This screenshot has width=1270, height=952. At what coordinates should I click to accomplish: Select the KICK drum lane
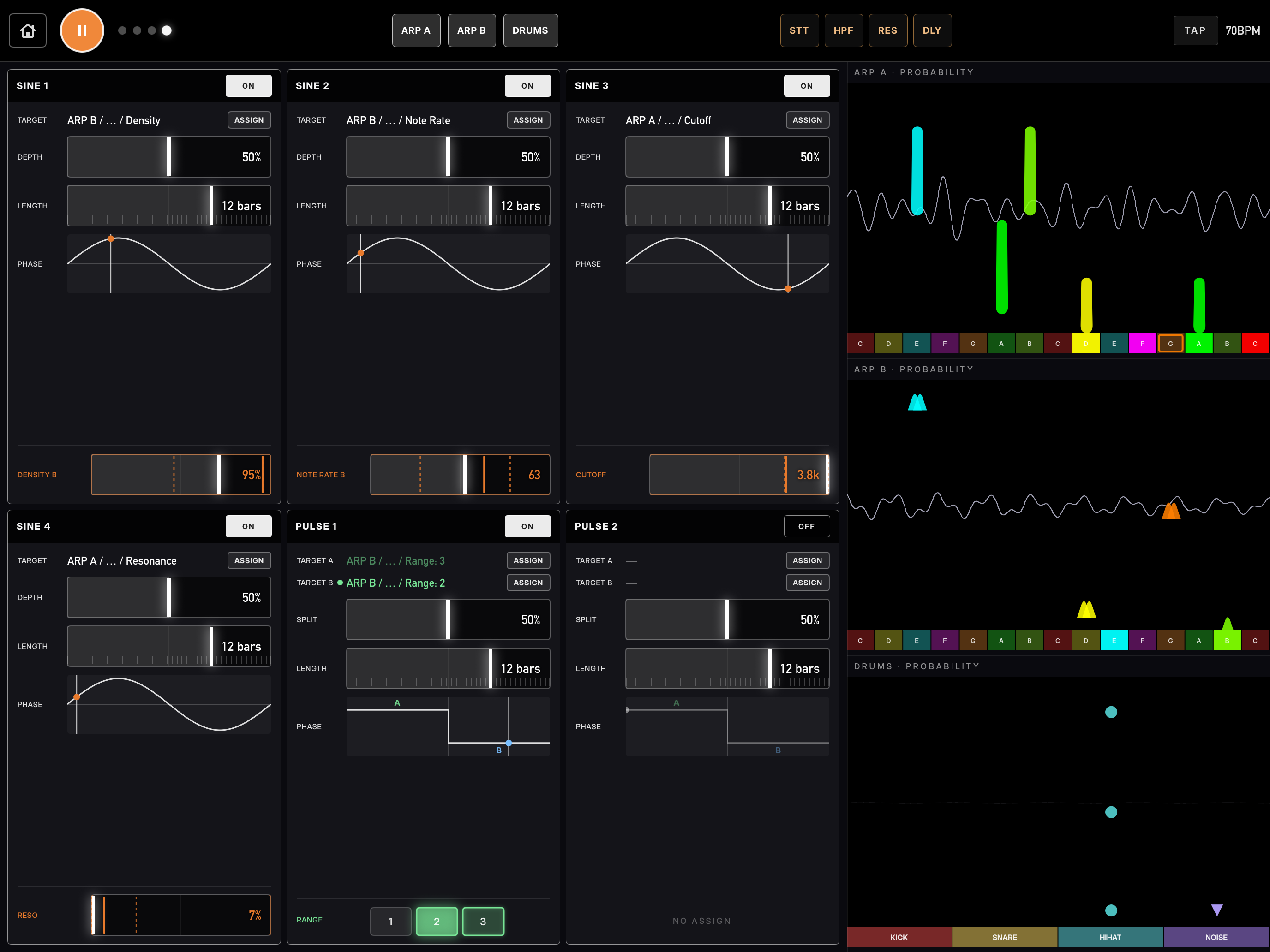coord(899,937)
